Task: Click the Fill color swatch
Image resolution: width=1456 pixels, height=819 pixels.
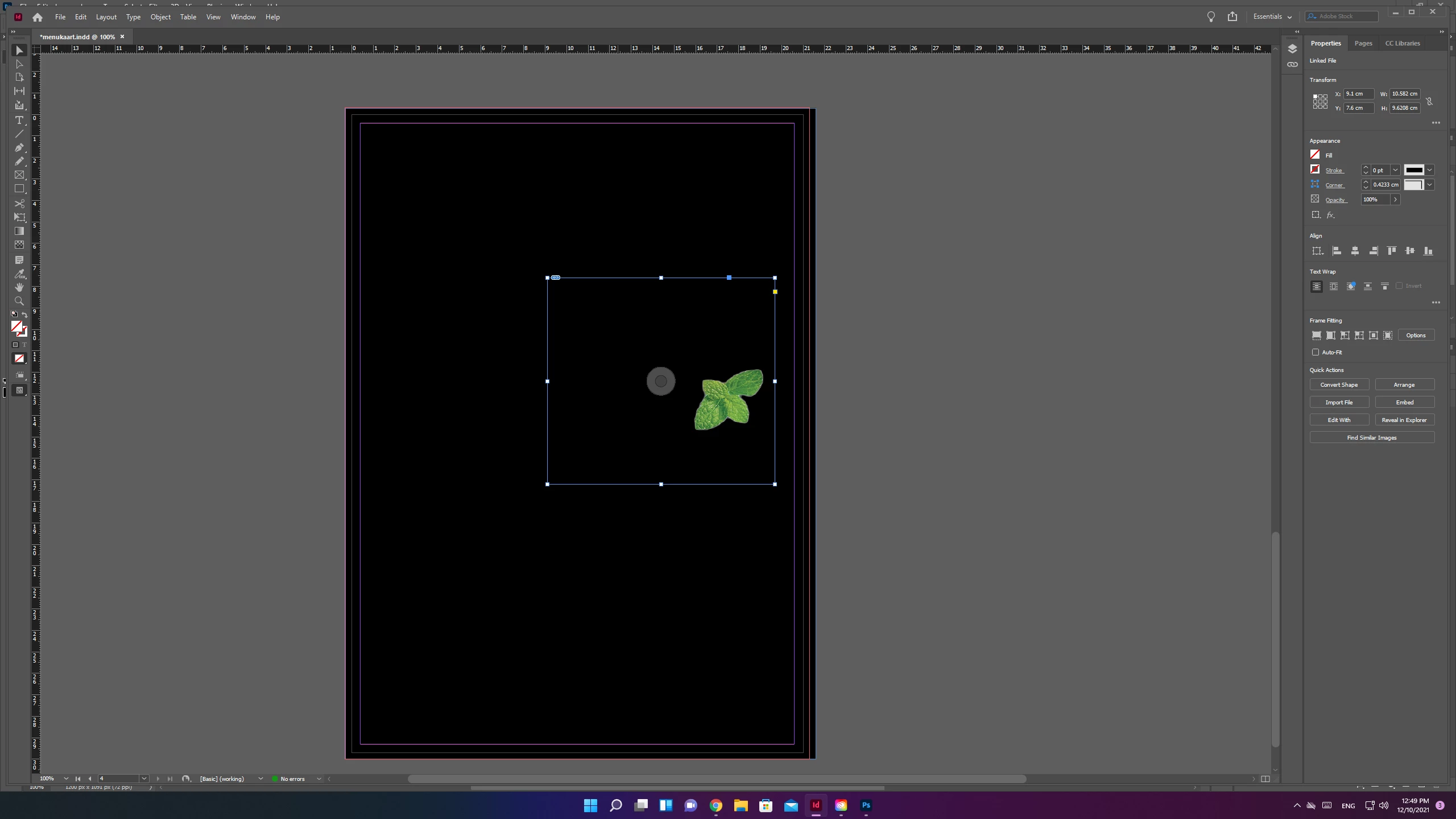Action: 1315,155
